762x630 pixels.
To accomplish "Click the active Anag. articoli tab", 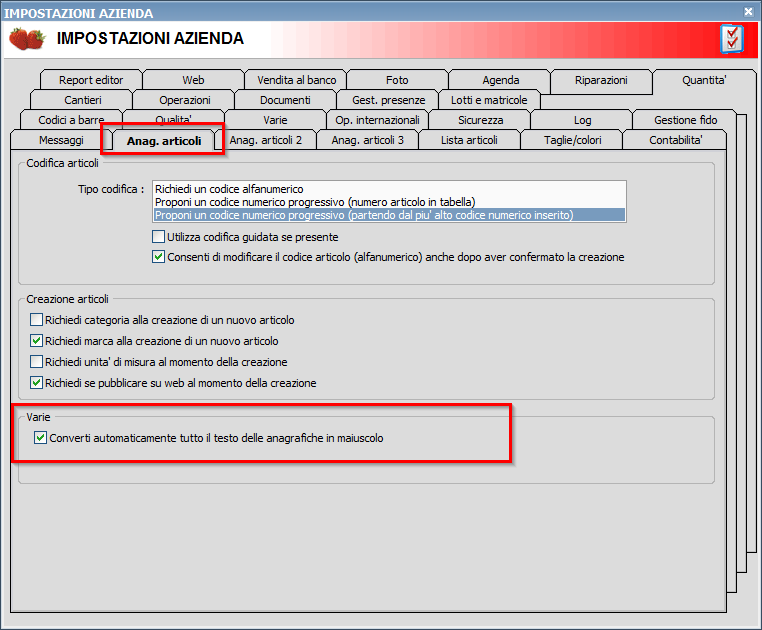I will pyautogui.click(x=164, y=140).
